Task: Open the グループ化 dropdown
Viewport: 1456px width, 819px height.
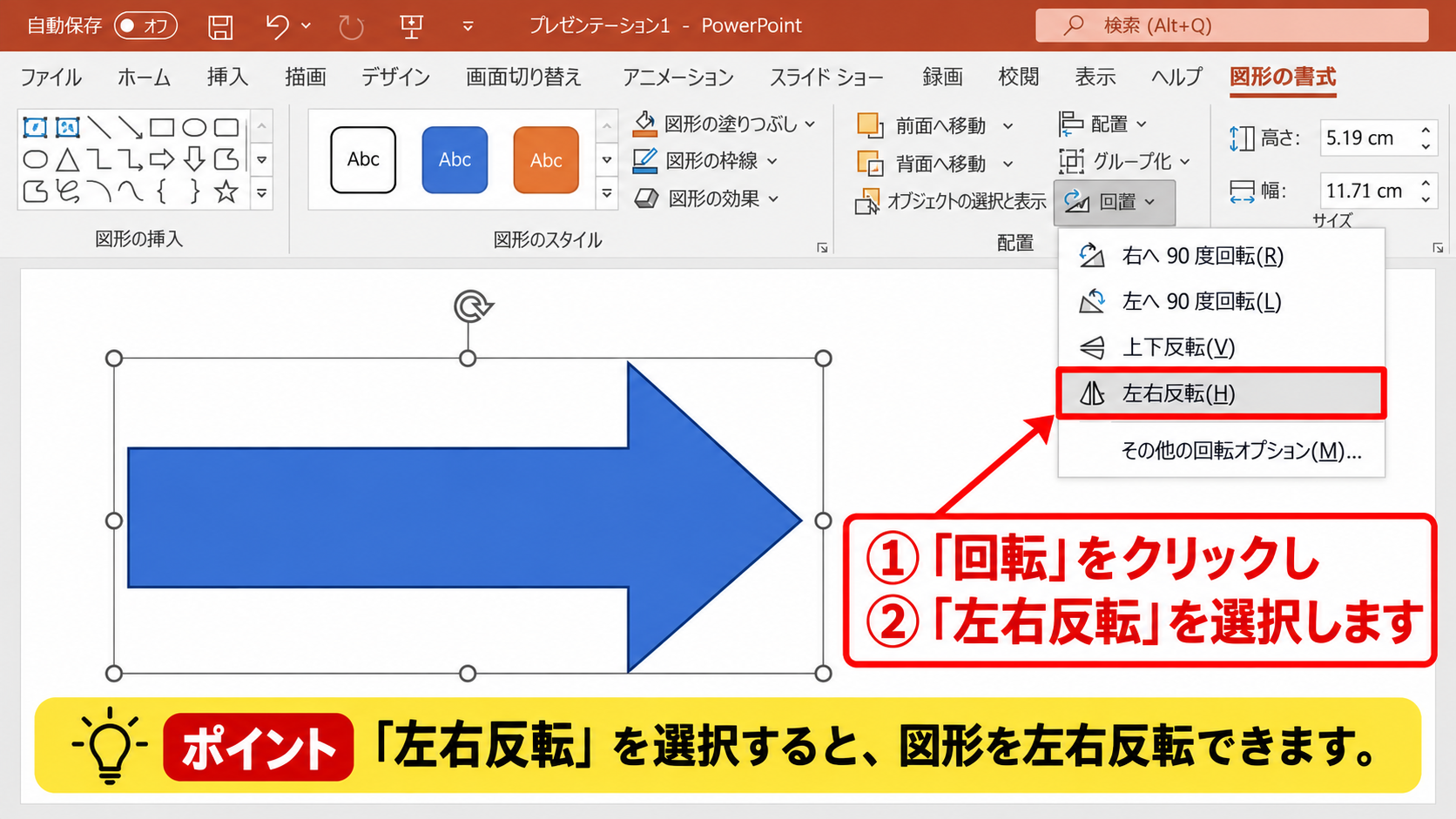Action: 1123,161
